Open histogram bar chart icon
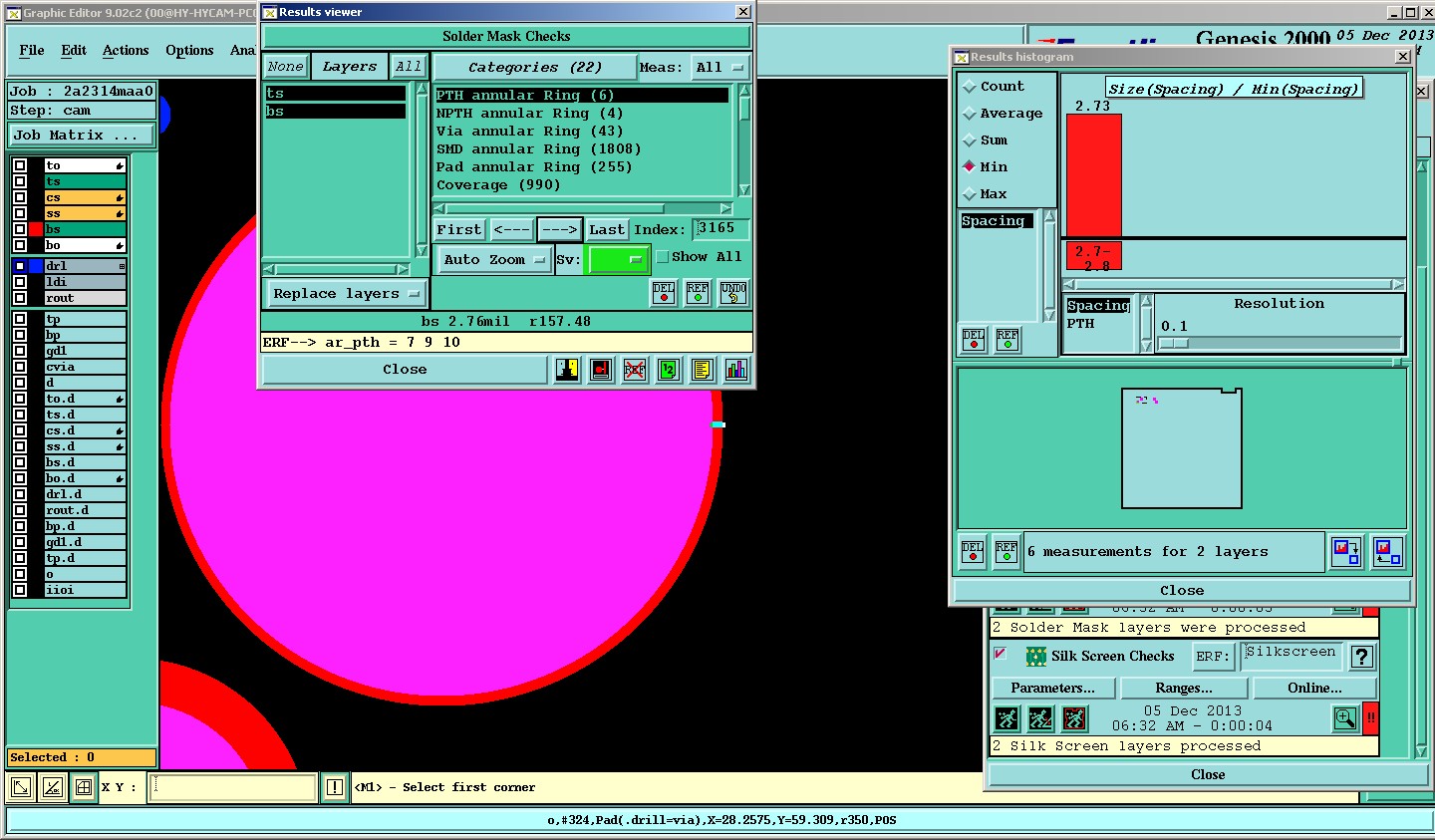Screen dimensions: 1435x840 click(736, 370)
